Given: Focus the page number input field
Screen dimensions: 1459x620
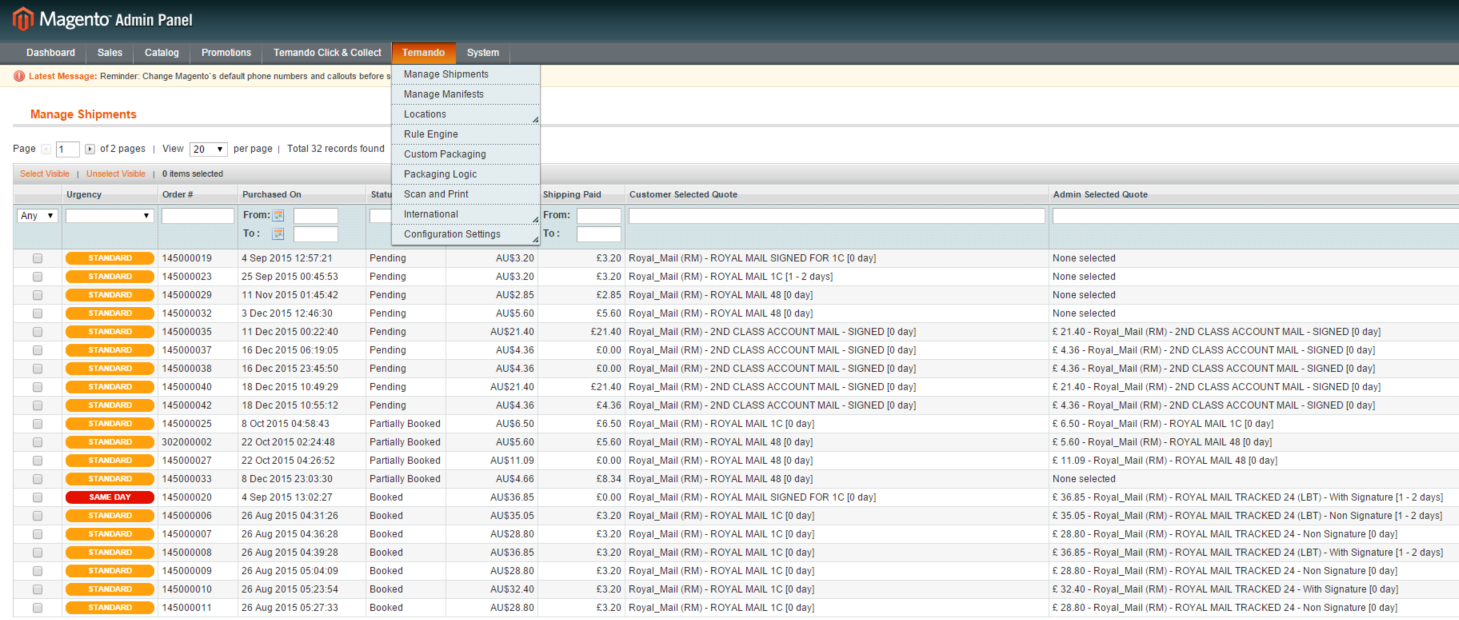Looking at the screenshot, I should pos(68,149).
